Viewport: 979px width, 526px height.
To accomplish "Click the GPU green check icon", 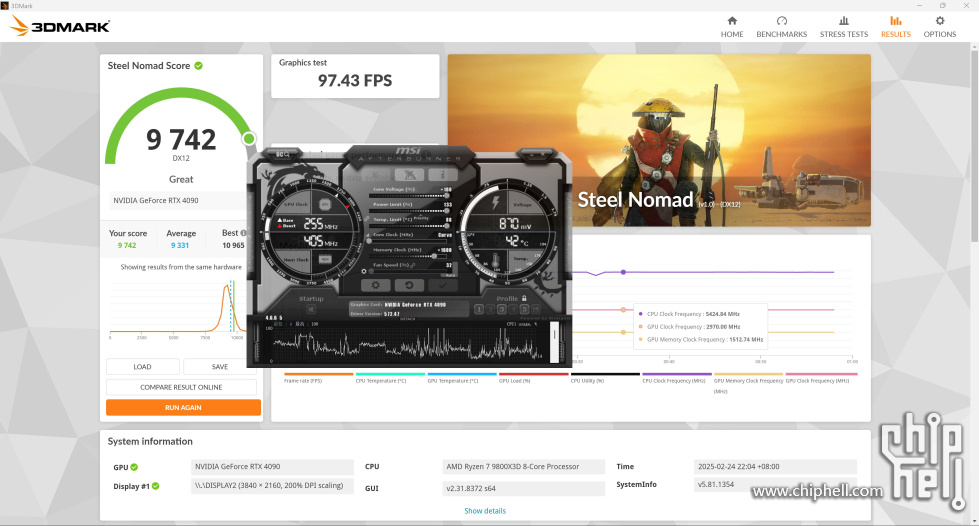I will click(x=134, y=467).
